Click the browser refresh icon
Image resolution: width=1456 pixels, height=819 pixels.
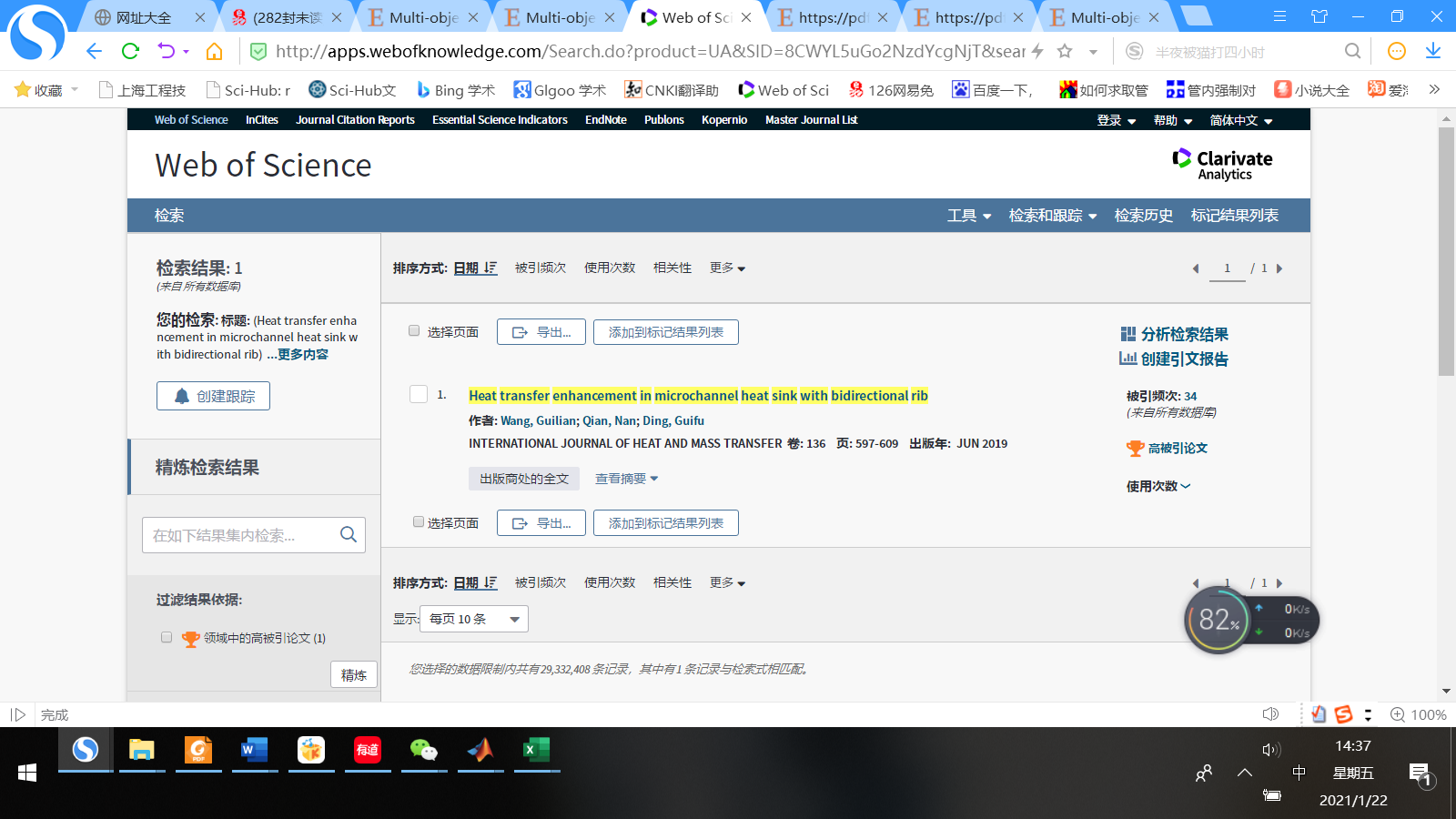130,51
